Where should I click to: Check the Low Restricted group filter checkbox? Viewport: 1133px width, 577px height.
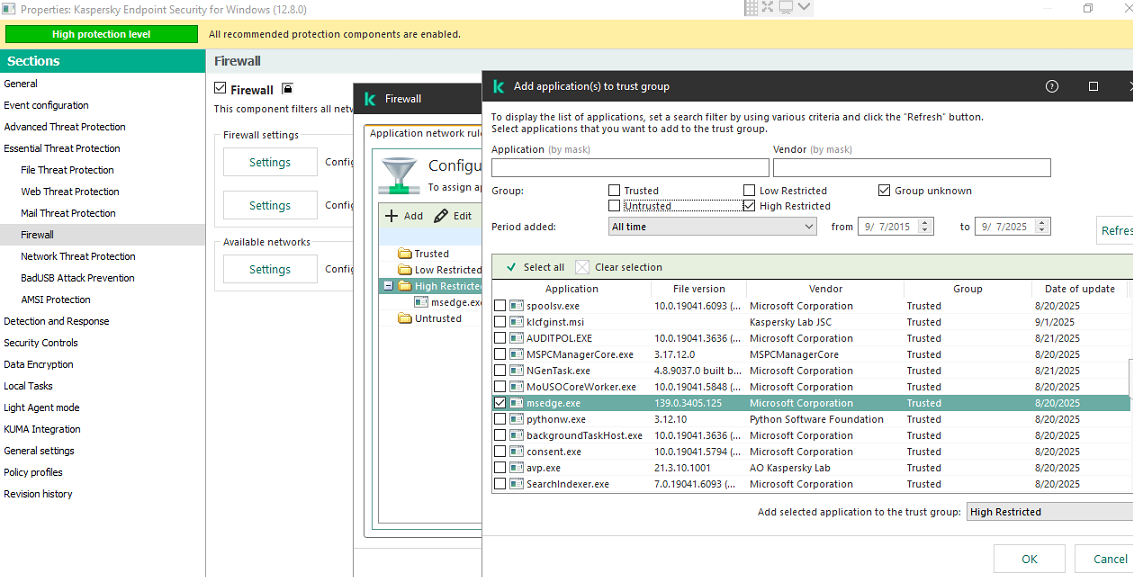pos(749,191)
